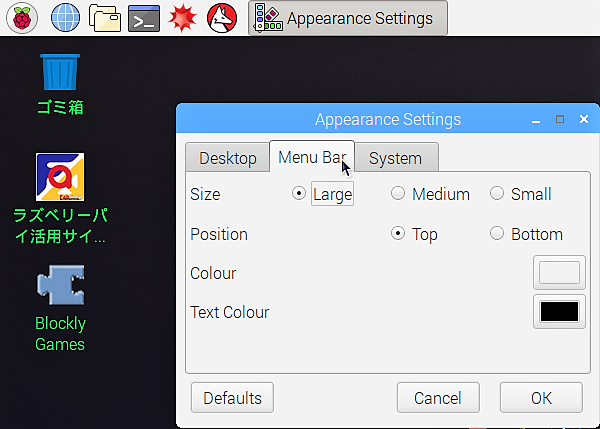
Task: Click the Blockly Games label text
Action: tap(60, 334)
